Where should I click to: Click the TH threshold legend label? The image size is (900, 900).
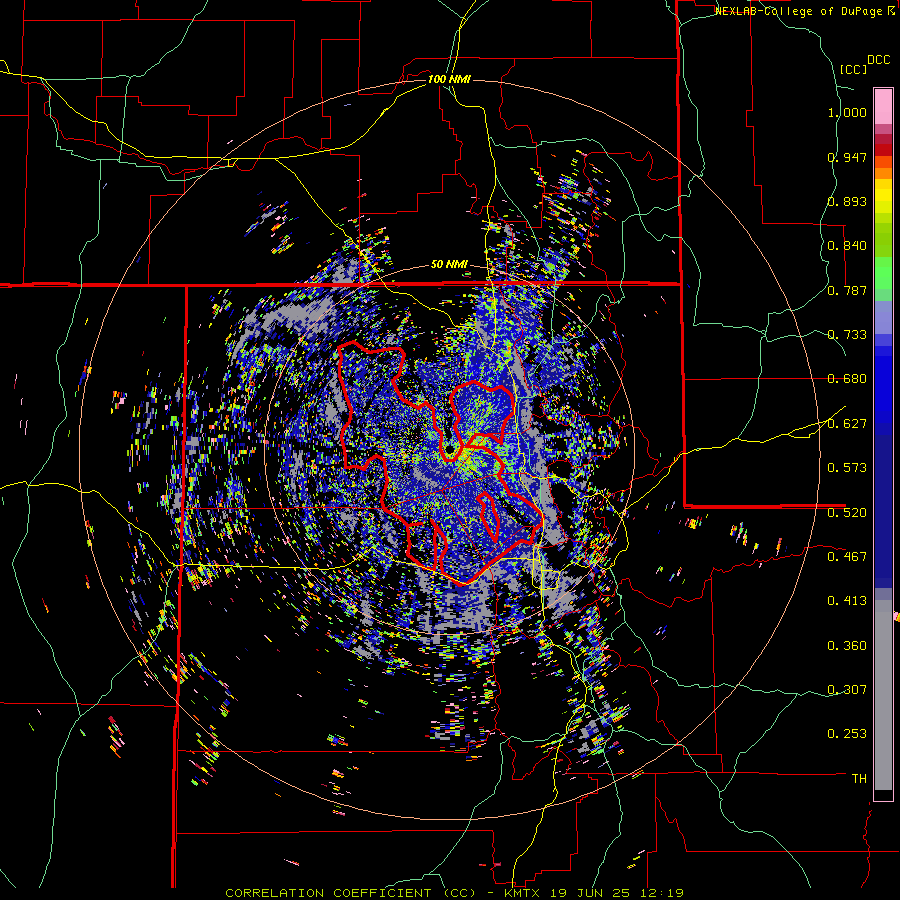click(x=859, y=779)
